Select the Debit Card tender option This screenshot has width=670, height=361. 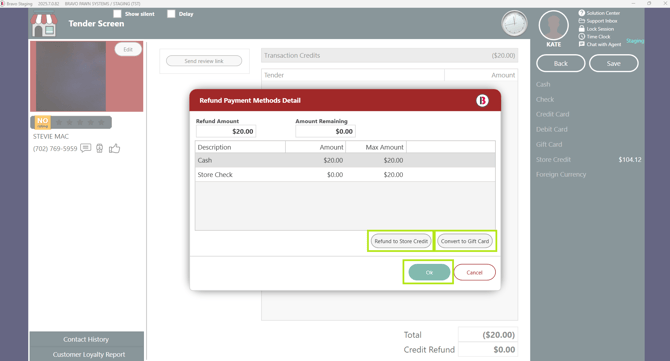[552, 129]
